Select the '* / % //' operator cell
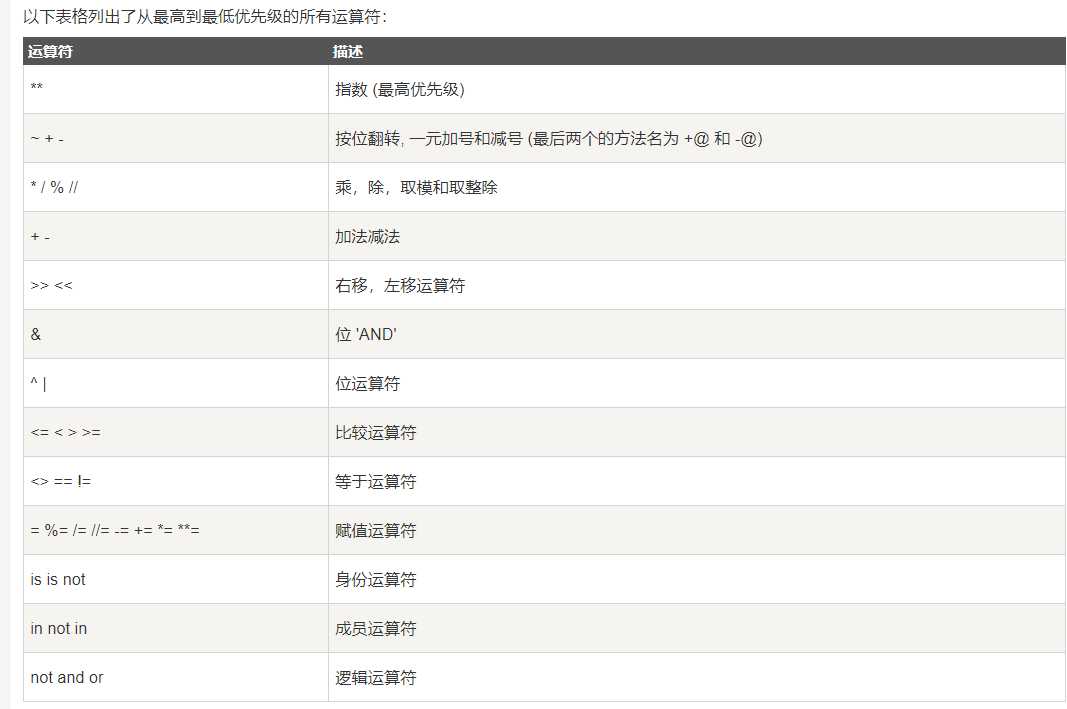 click(176, 187)
